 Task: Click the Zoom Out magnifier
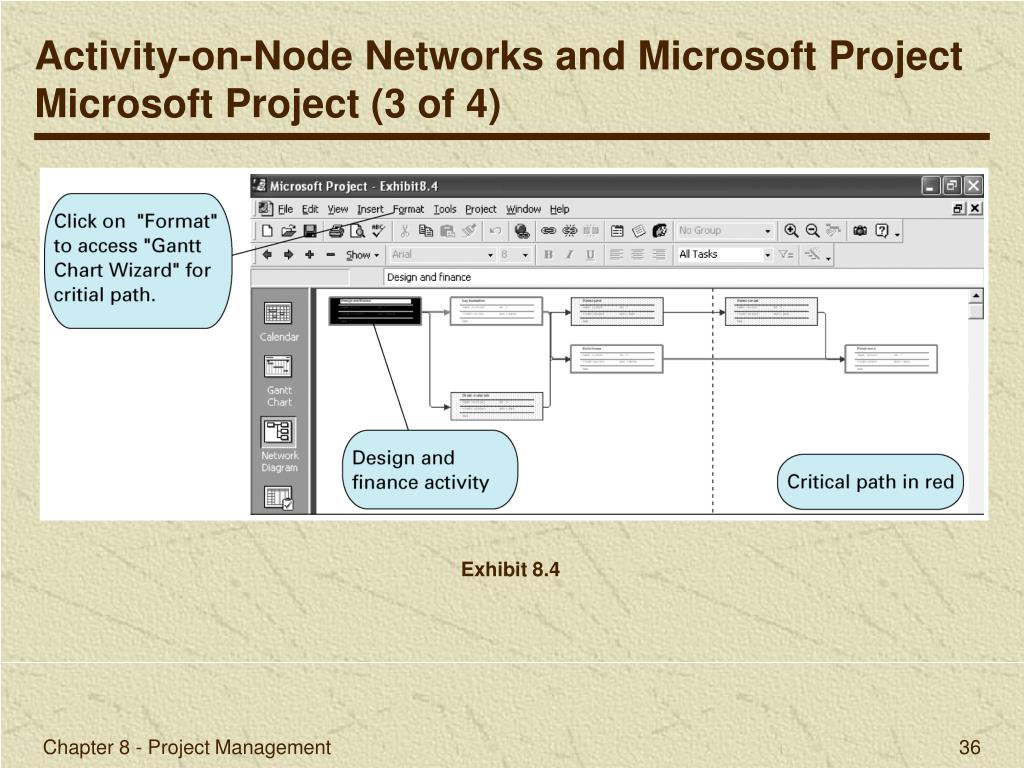coord(812,231)
